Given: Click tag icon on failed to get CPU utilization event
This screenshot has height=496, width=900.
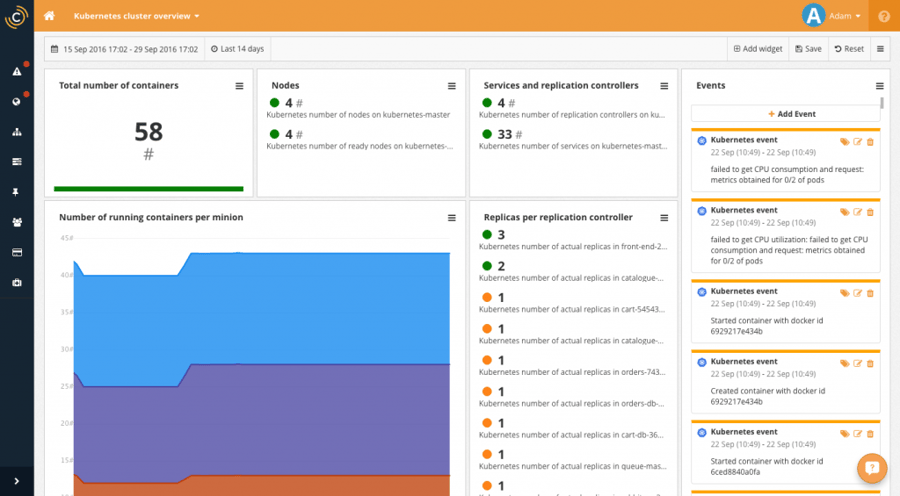Looking at the screenshot, I should pyautogui.click(x=844, y=212).
